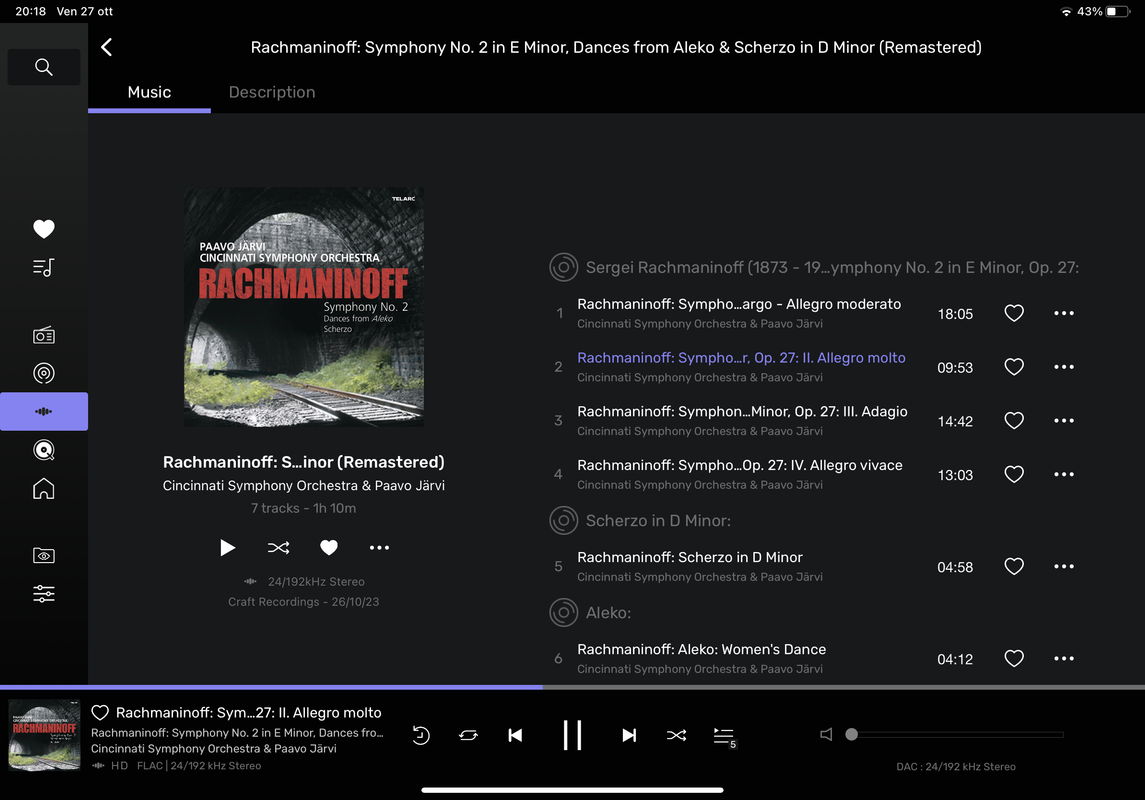Open settings sliders icon in sidebar

(x=44, y=593)
